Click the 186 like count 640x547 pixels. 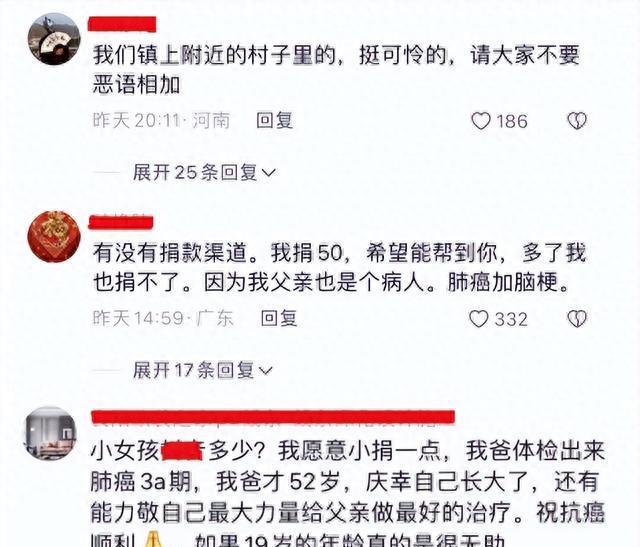coord(511,121)
